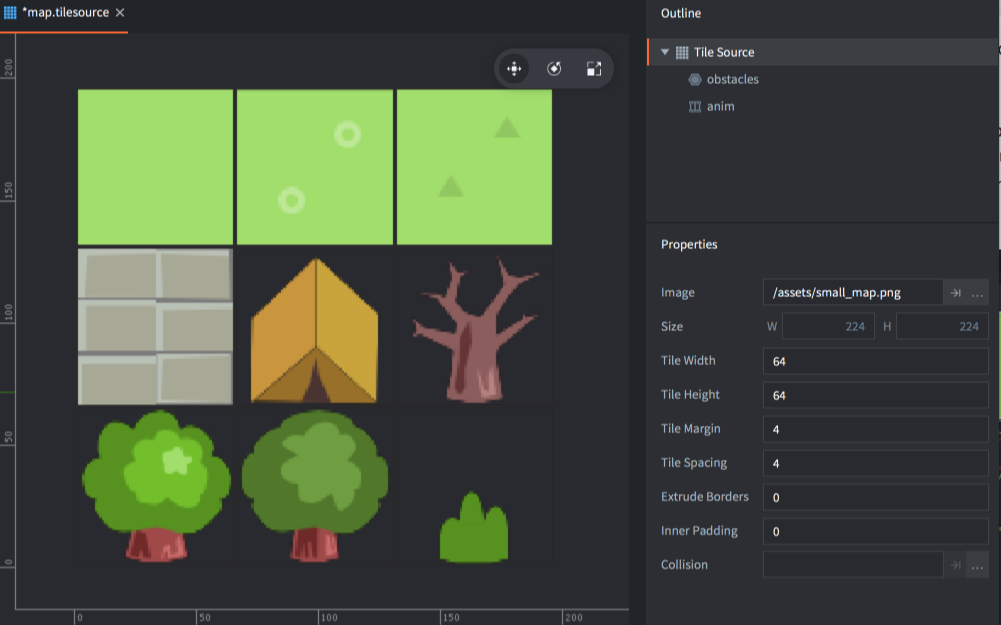This screenshot has width=1001, height=625.
Task: Click the Extrude Borders value field
Action: (x=875, y=497)
